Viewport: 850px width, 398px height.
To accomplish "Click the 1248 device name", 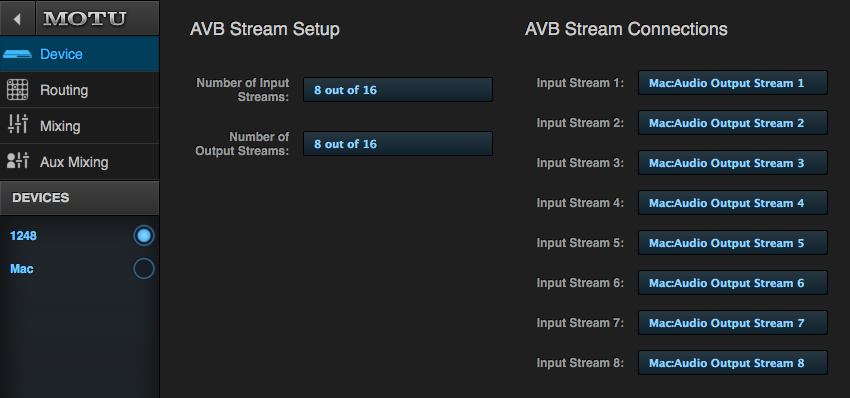I will tap(23, 236).
